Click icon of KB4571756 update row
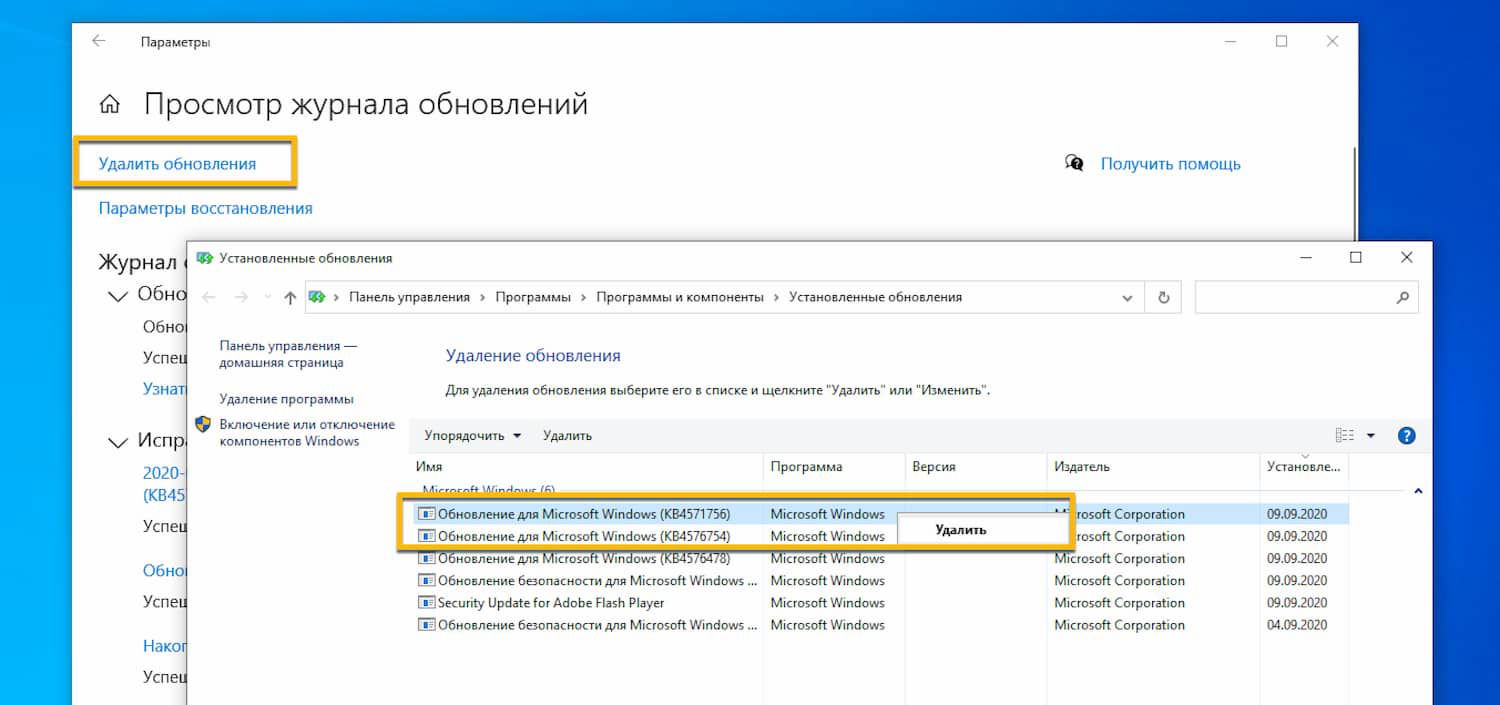The width and height of the screenshot is (1500, 705). click(427, 514)
